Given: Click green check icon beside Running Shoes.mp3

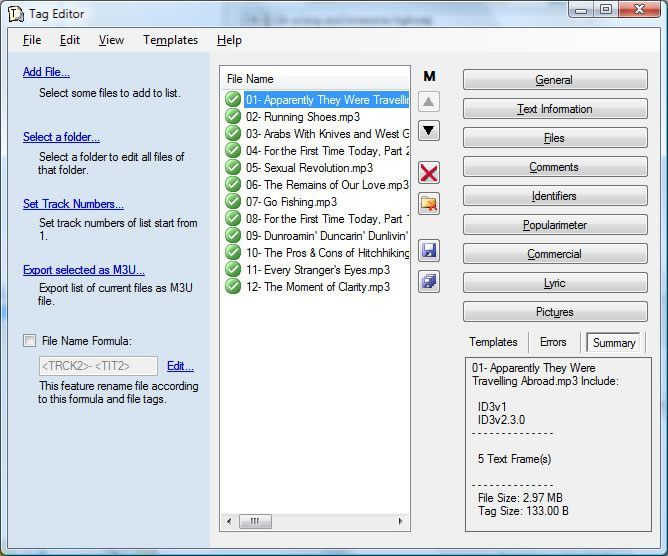Looking at the screenshot, I should click(233, 116).
